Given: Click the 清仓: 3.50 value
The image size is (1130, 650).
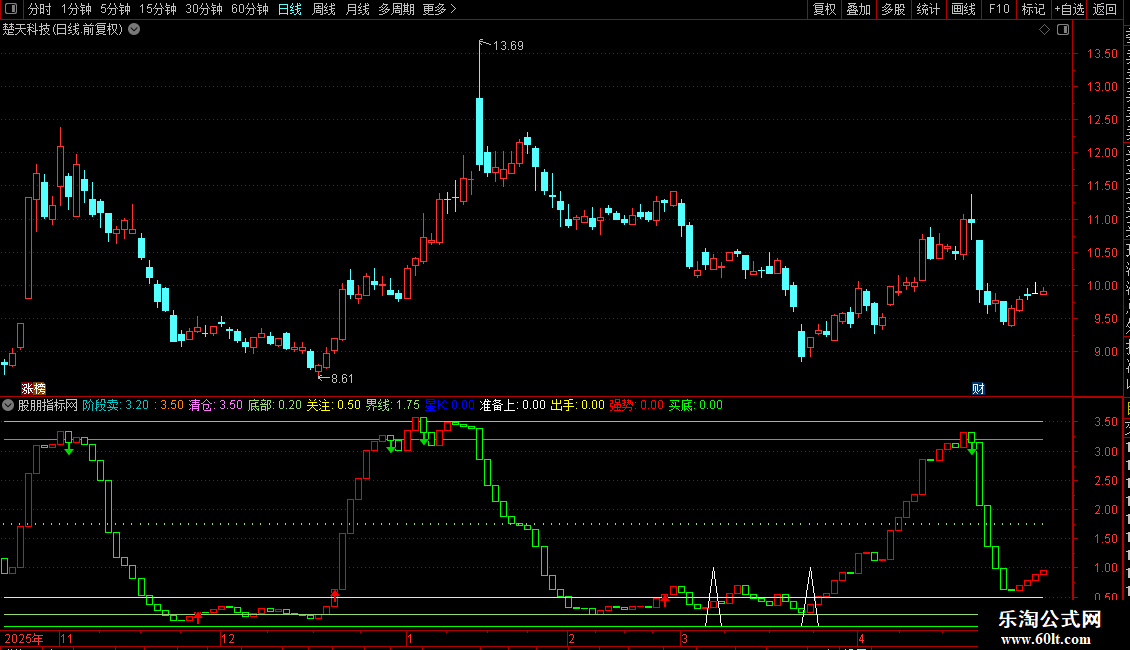Looking at the screenshot, I should click(x=215, y=405).
